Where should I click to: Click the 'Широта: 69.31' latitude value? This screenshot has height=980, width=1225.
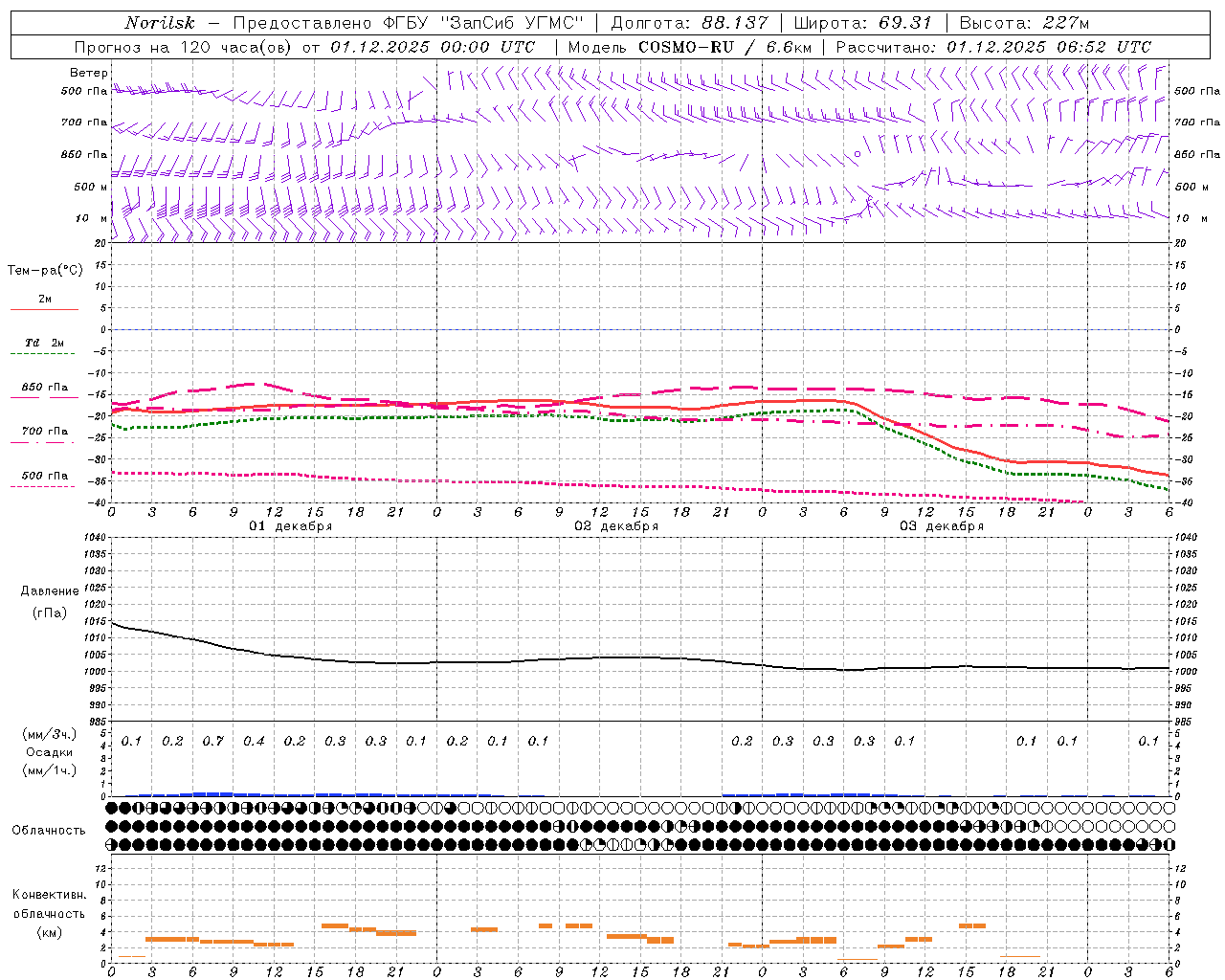point(862,23)
